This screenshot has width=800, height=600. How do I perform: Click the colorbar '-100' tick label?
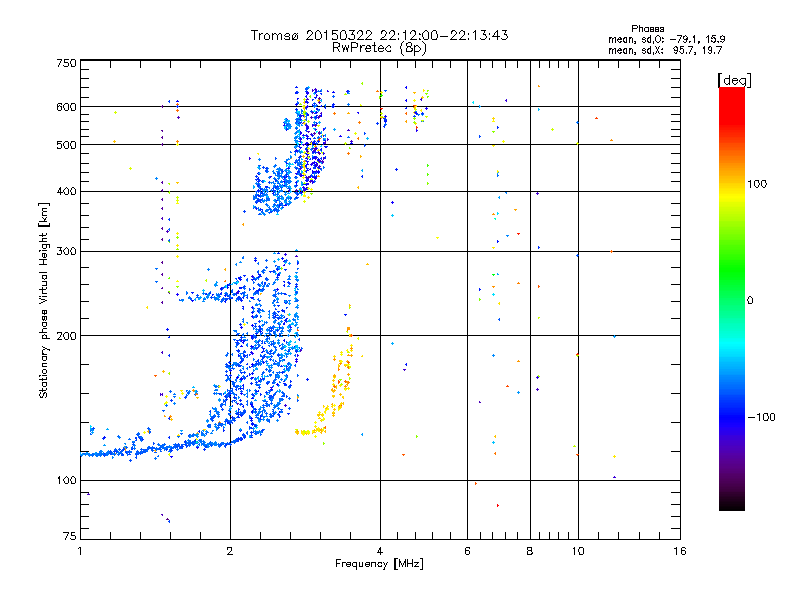click(x=761, y=417)
